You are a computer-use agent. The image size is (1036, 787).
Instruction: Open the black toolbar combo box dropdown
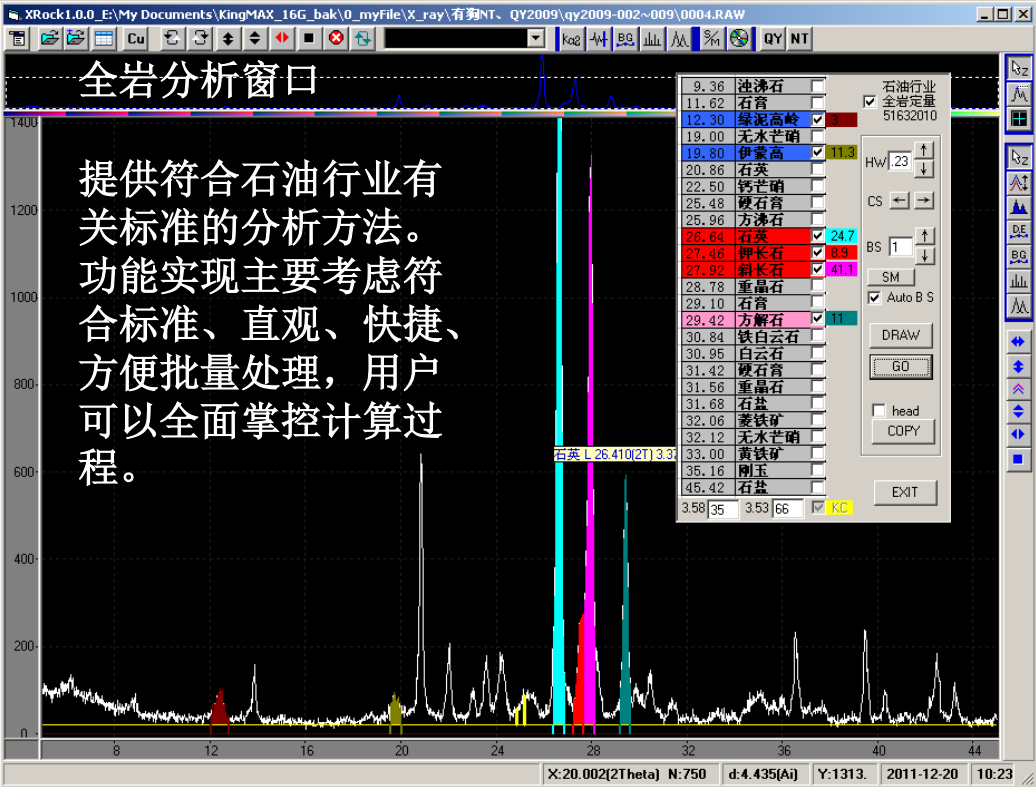[536, 38]
